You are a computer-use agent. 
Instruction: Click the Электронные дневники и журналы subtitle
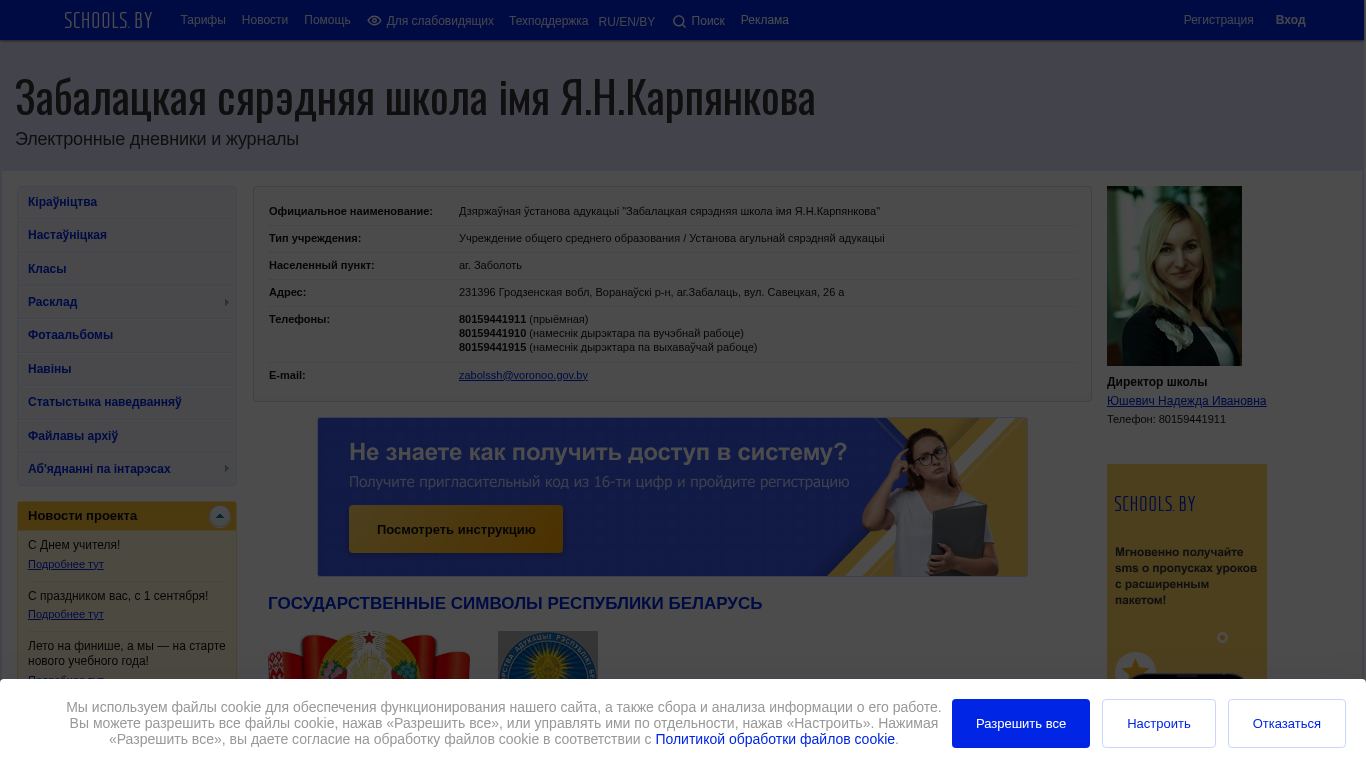pos(157,139)
